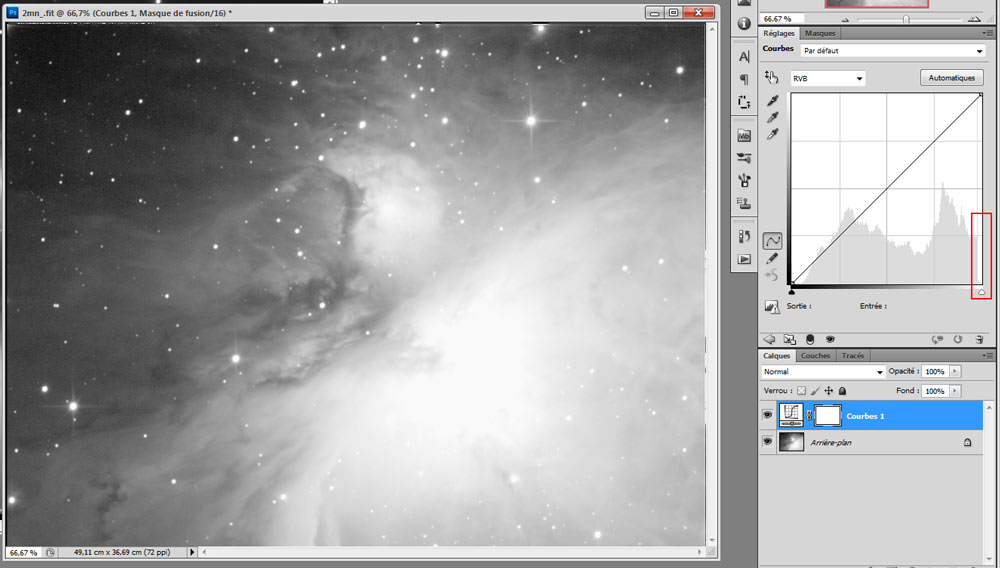
Task: Click the Automatiques button
Action: tap(951, 78)
